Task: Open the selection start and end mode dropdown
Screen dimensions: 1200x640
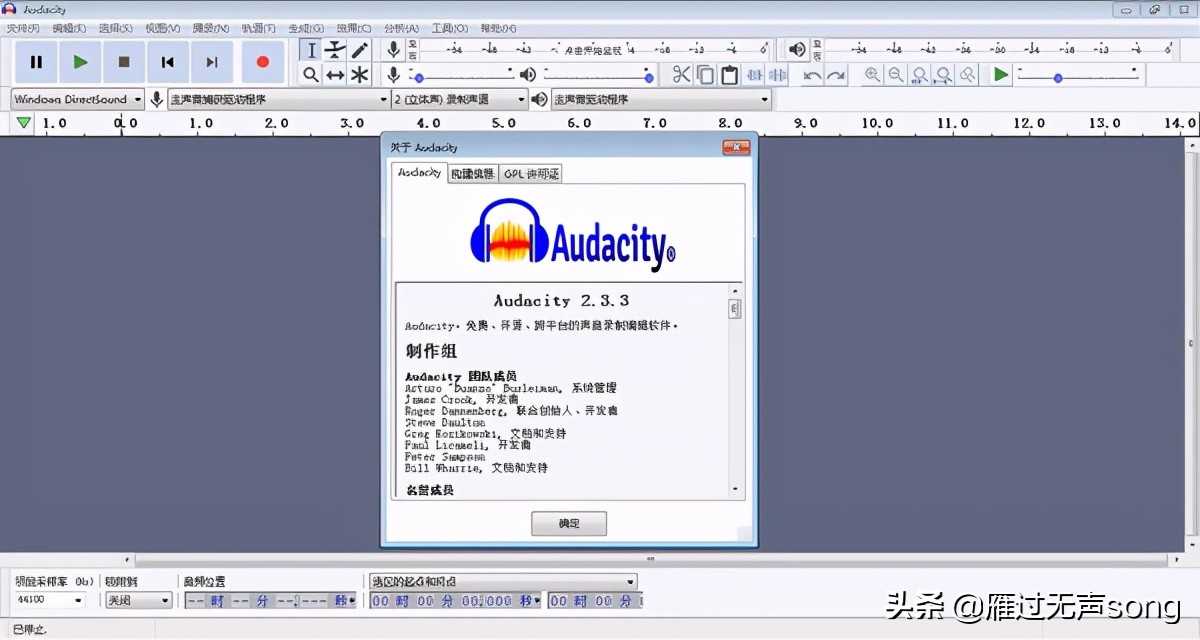Action: pyautogui.click(x=503, y=581)
